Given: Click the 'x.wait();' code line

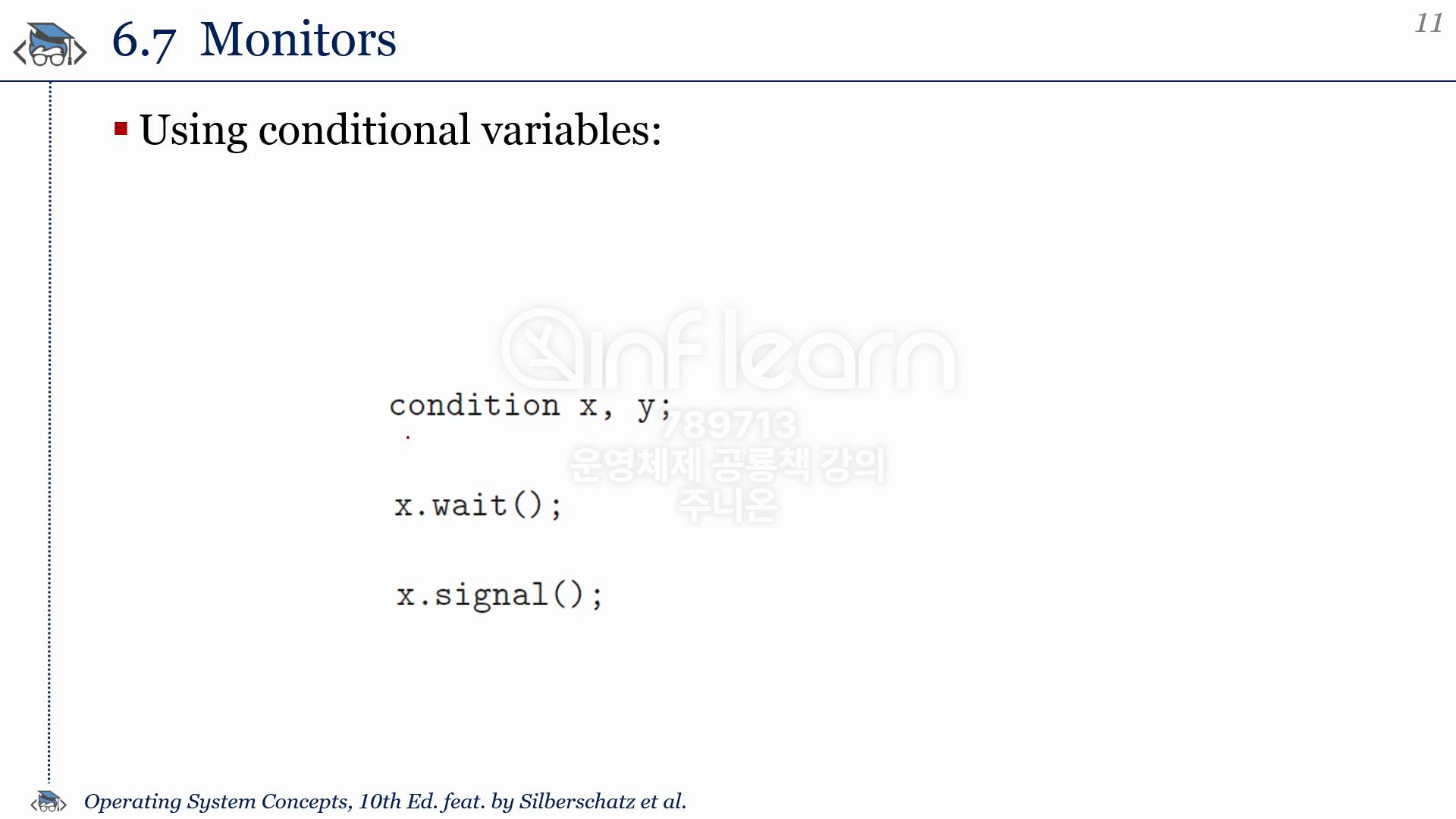Looking at the screenshot, I should pyautogui.click(x=478, y=505).
